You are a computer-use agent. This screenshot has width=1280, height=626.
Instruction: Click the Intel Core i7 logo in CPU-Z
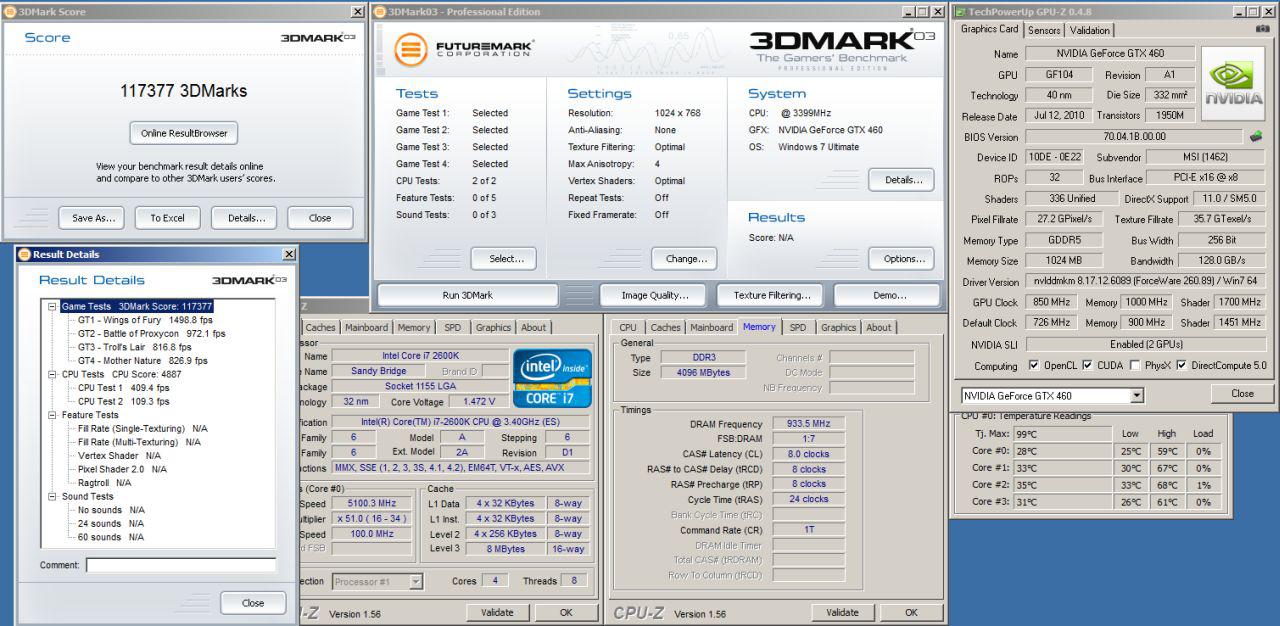pyautogui.click(x=551, y=378)
